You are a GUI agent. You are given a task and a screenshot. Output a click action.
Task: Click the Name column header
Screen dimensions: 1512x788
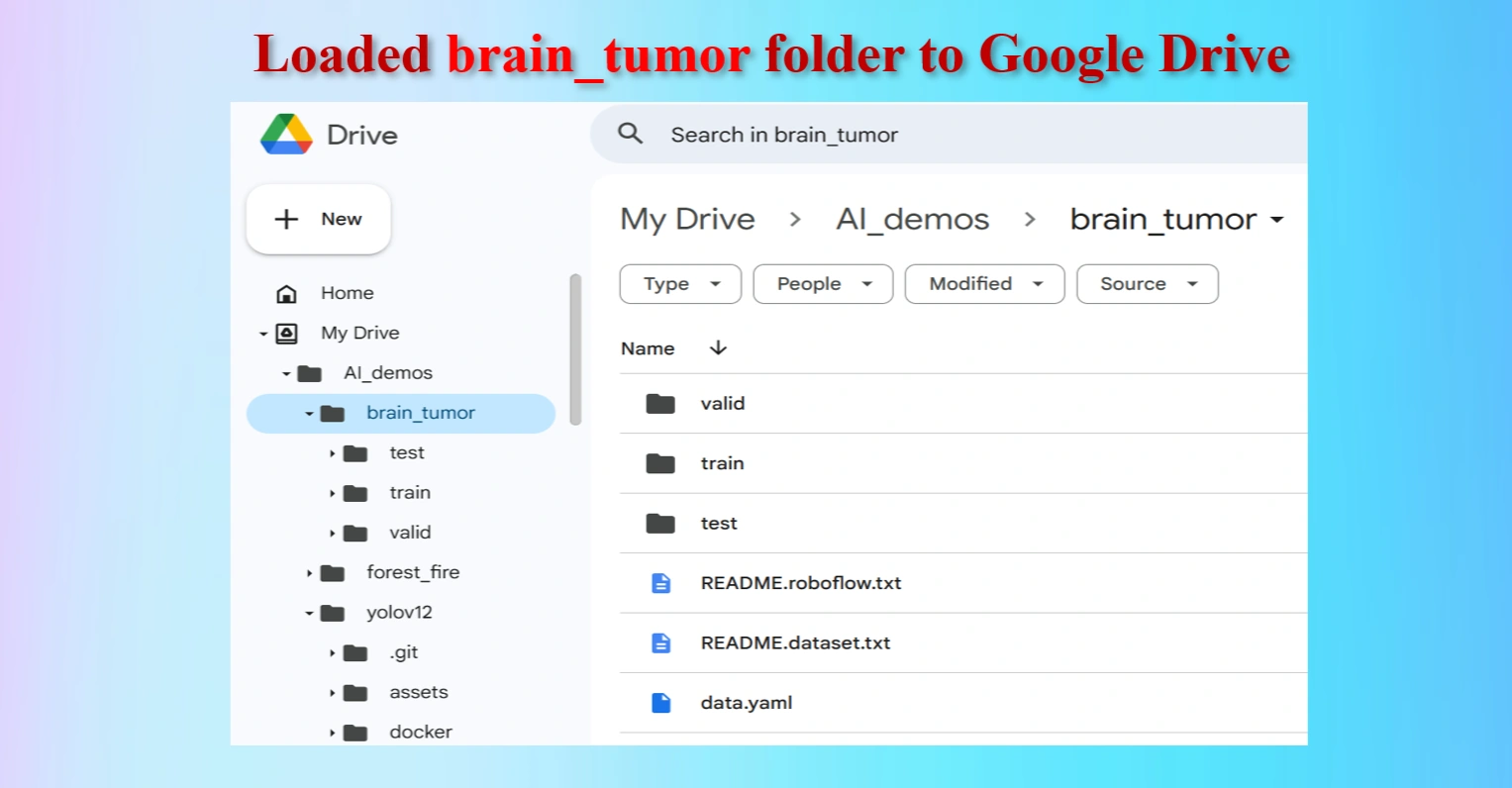[648, 348]
